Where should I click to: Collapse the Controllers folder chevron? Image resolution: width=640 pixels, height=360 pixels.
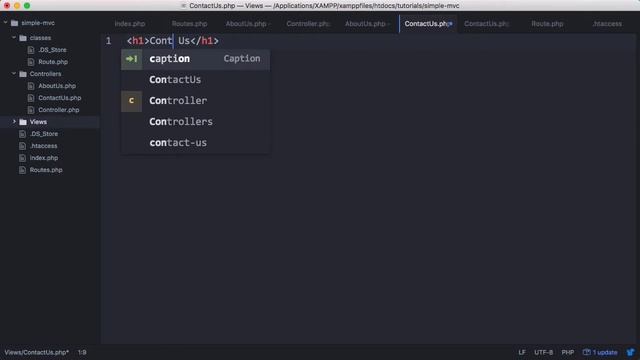(14, 73)
